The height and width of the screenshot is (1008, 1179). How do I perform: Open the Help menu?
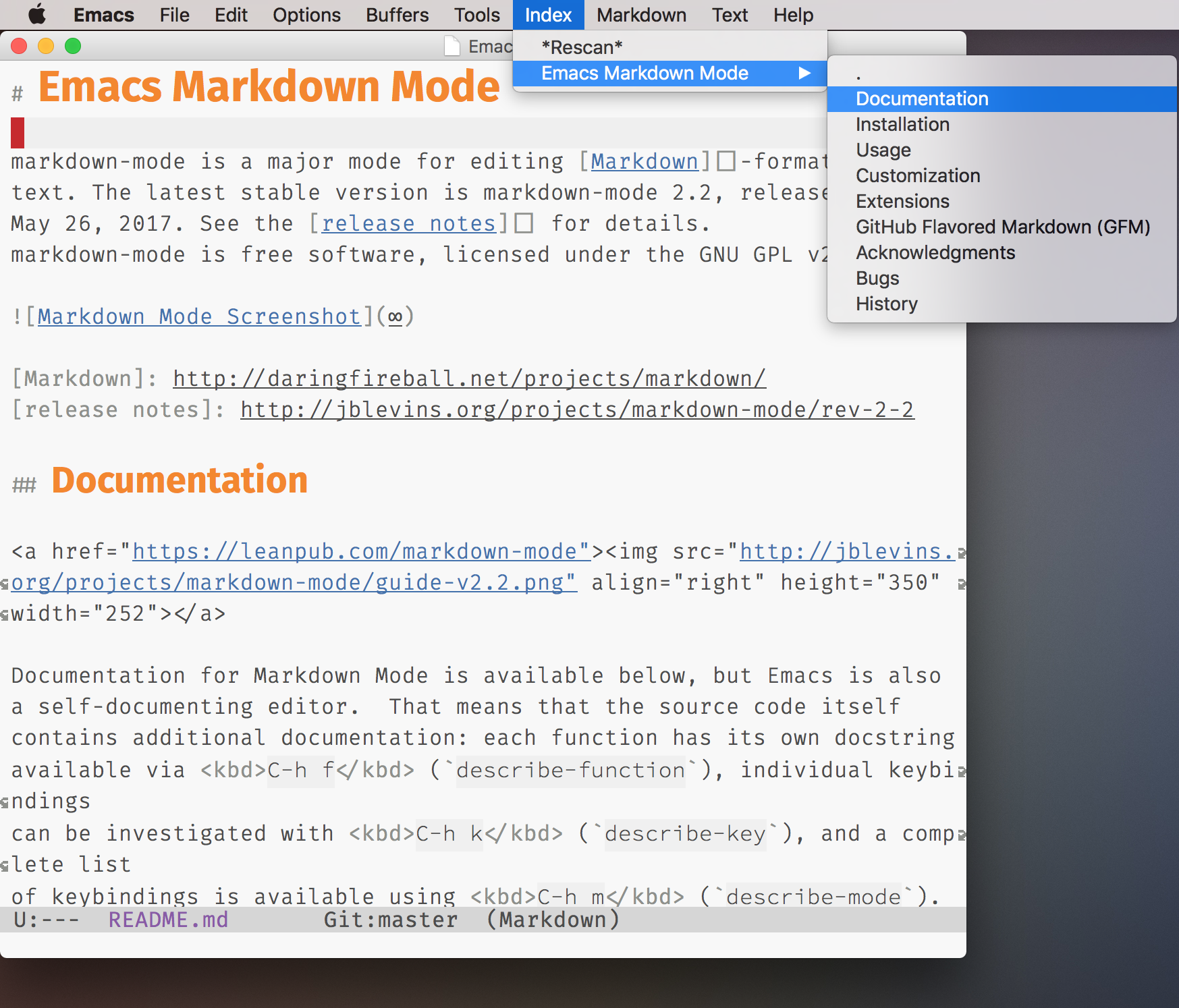(793, 14)
